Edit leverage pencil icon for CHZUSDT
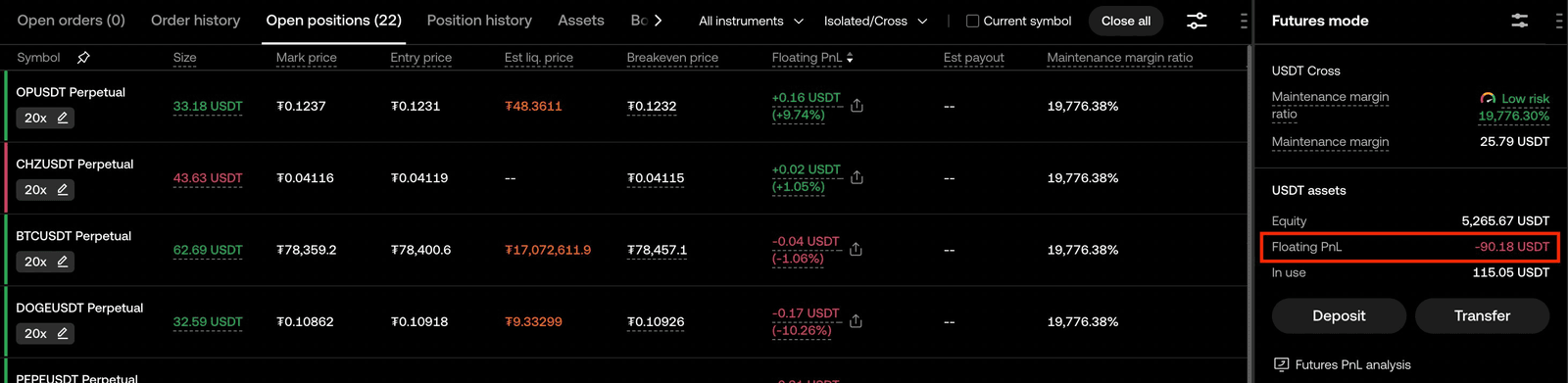 [x=63, y=190]
